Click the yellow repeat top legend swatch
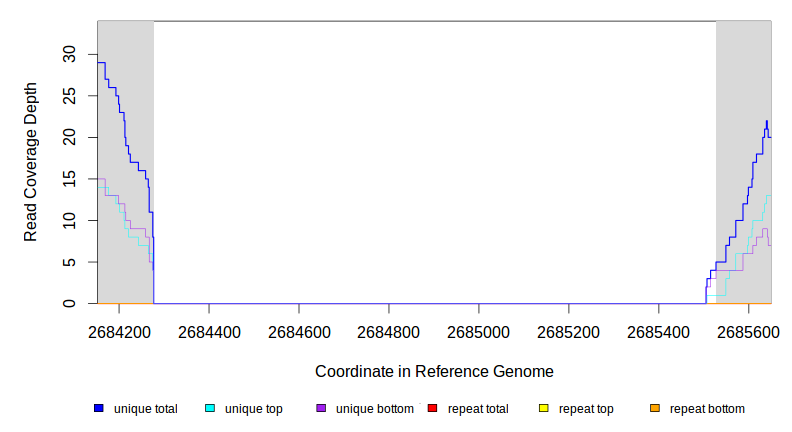The width and height of the screenshot is (792, 432). tap(543, 409)
